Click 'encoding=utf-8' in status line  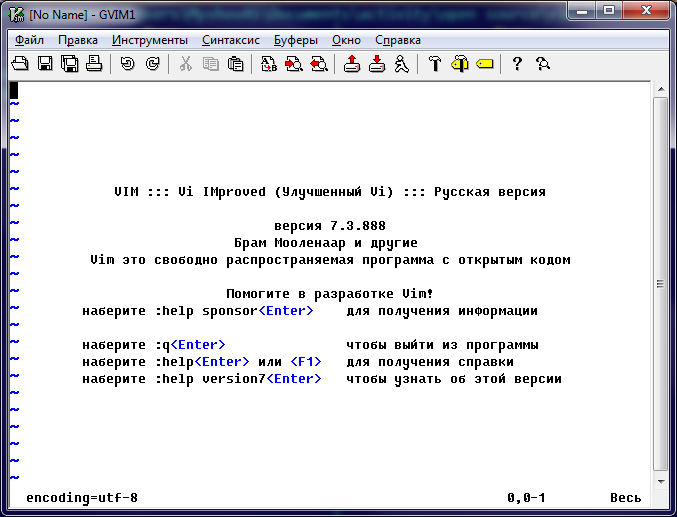point(82,498)
